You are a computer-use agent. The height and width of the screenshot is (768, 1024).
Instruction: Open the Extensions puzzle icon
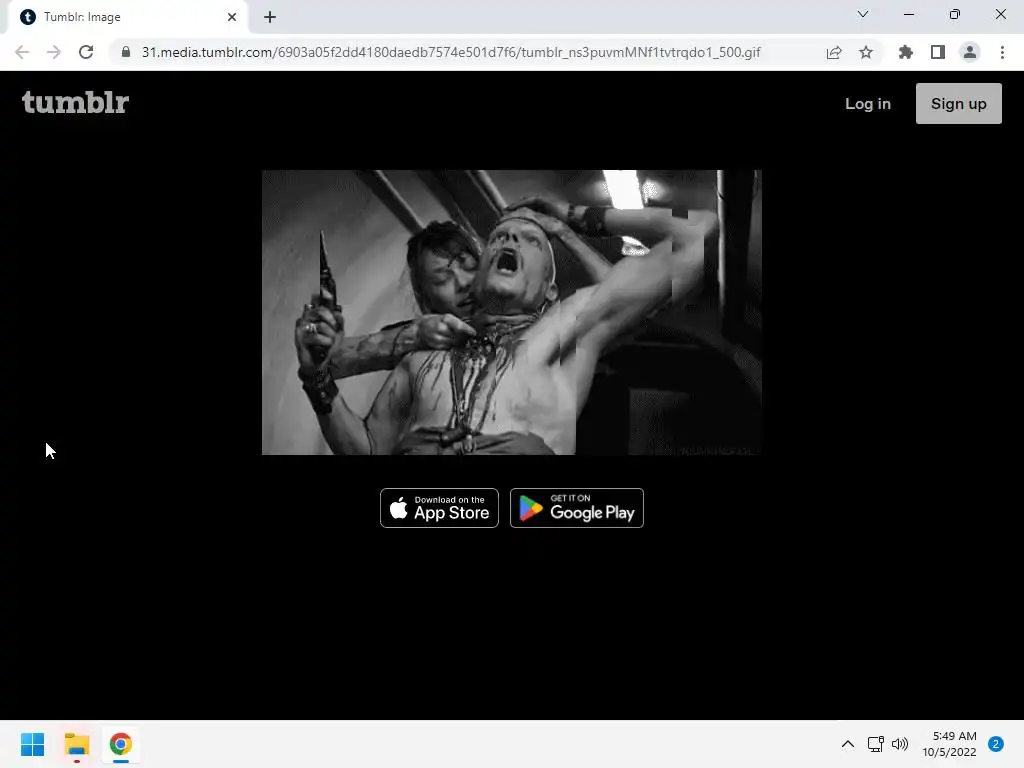point(905,52)
